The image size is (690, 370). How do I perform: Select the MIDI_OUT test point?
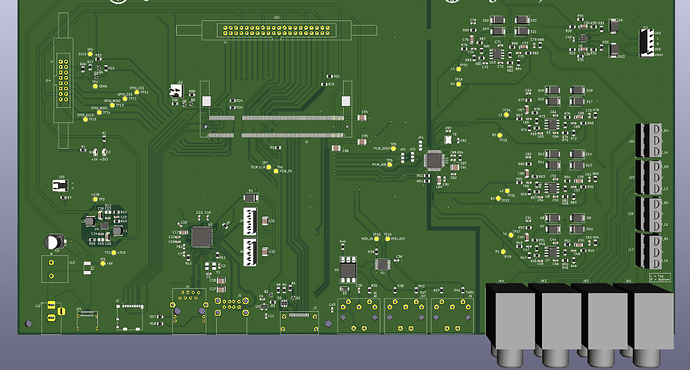[388, 239]
